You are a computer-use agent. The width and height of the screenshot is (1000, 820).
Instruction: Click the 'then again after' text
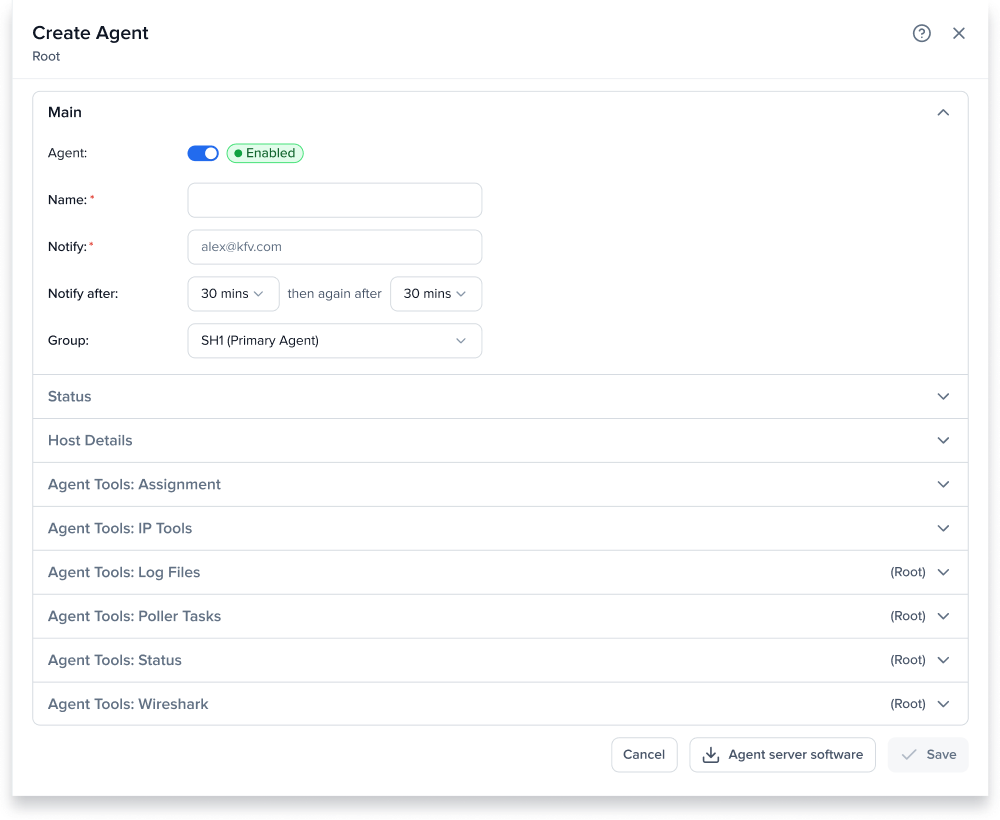pyautogui.click(x=334, y=294)
